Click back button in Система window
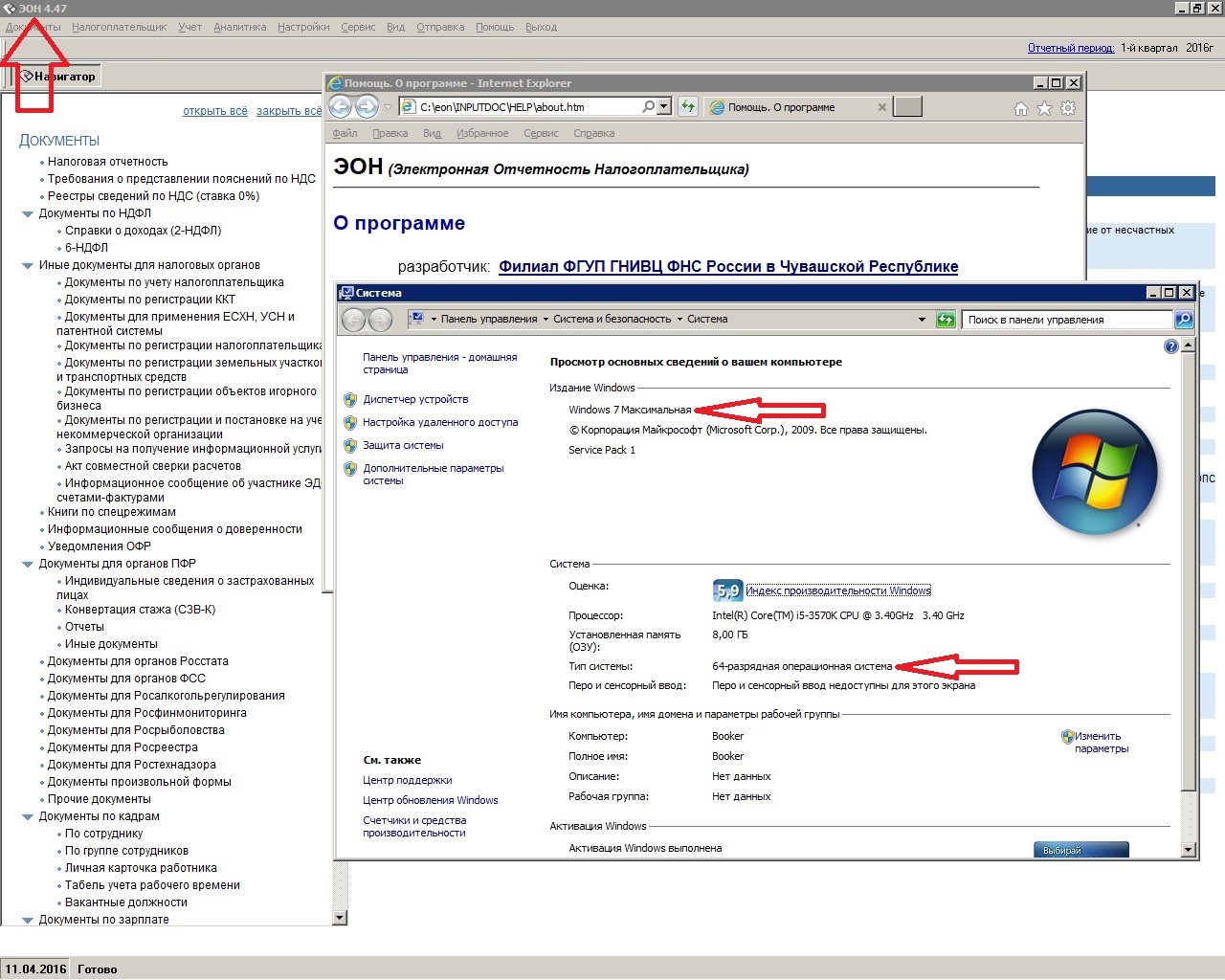1225x980 pixels. 353,320
